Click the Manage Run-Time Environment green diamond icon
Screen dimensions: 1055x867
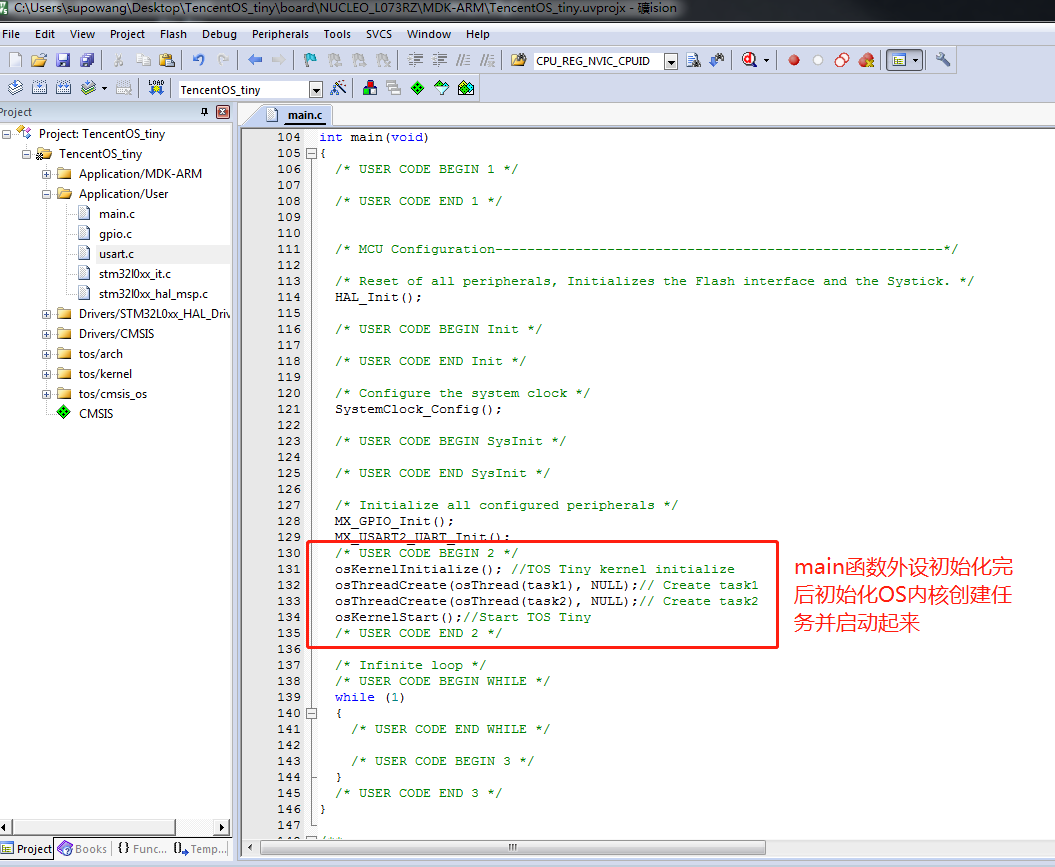(417, 88)
